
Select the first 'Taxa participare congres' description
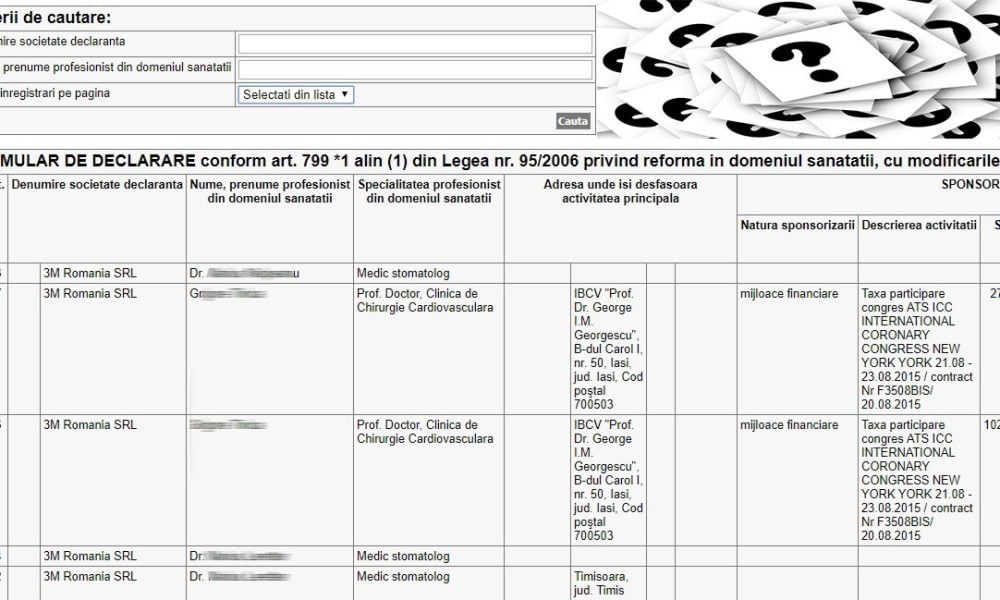(x=917, y=348)
